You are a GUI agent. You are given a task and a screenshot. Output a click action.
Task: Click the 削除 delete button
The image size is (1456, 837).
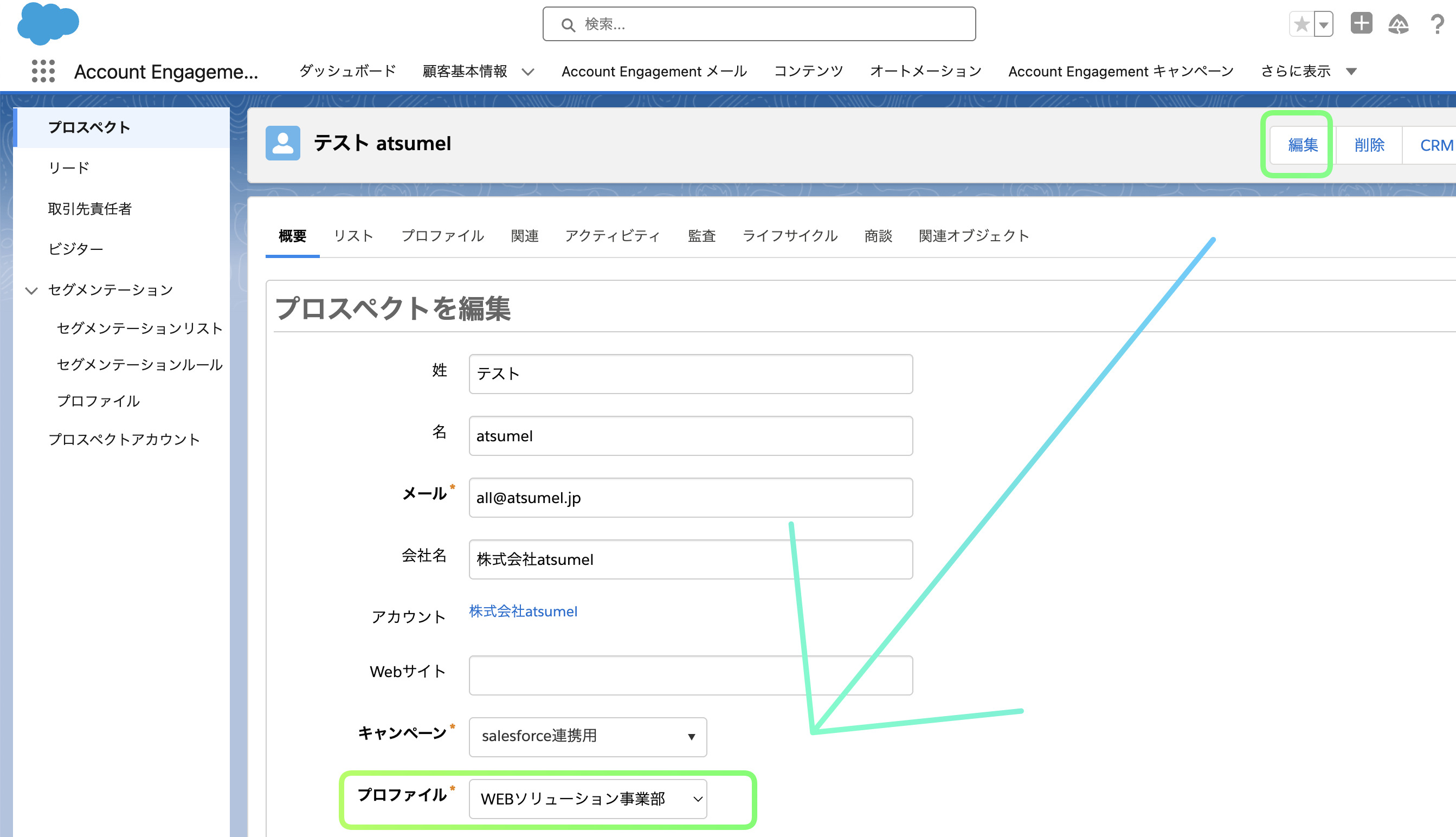[x=1369, y=145]
